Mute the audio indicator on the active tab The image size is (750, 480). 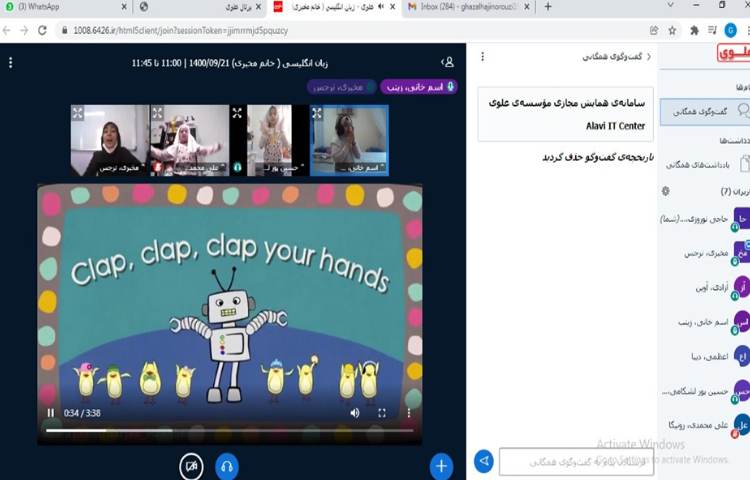click(381, 7)
